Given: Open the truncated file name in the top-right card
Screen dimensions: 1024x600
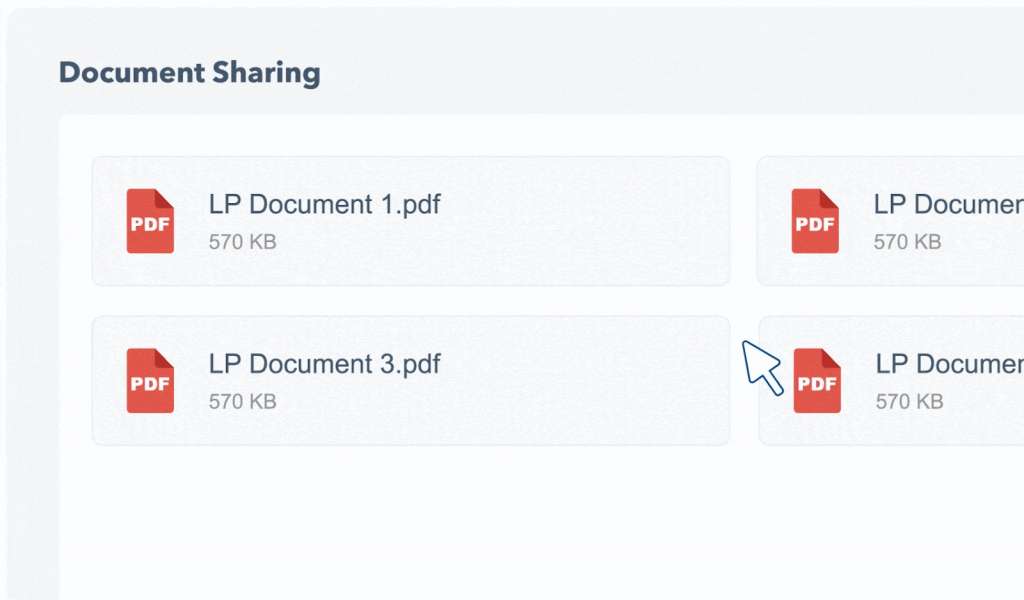Looking at the screenshot, I should coord(947,204).
